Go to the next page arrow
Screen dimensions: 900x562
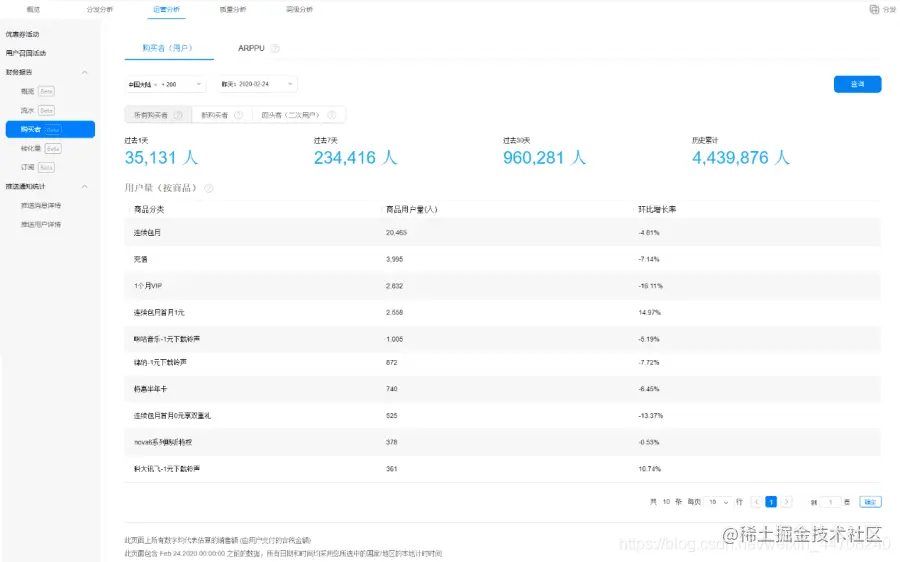[787, 502]
